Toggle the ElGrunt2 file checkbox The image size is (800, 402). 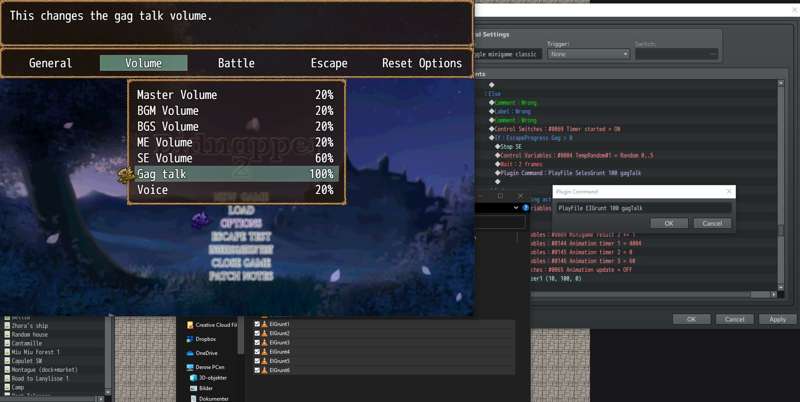click(257, 333)
